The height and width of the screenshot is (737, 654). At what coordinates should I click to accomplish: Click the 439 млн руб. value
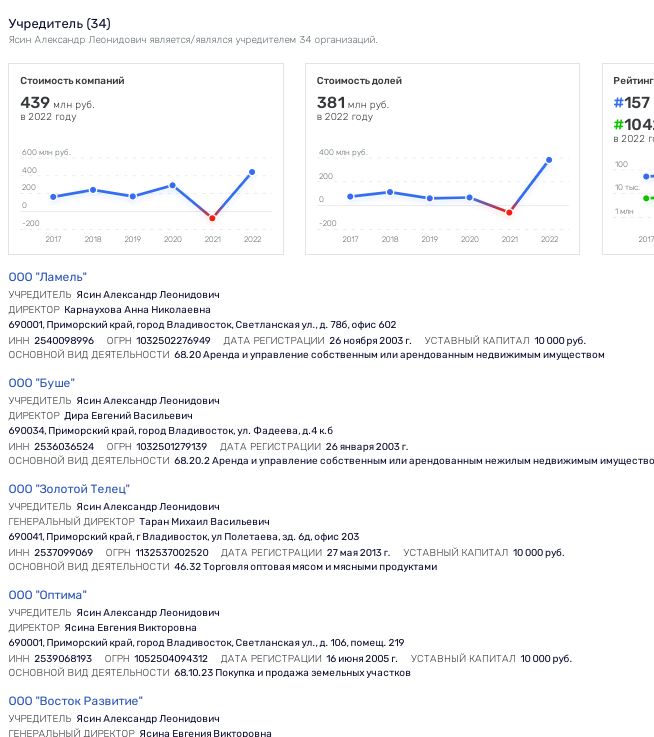[x=57, y=102]
